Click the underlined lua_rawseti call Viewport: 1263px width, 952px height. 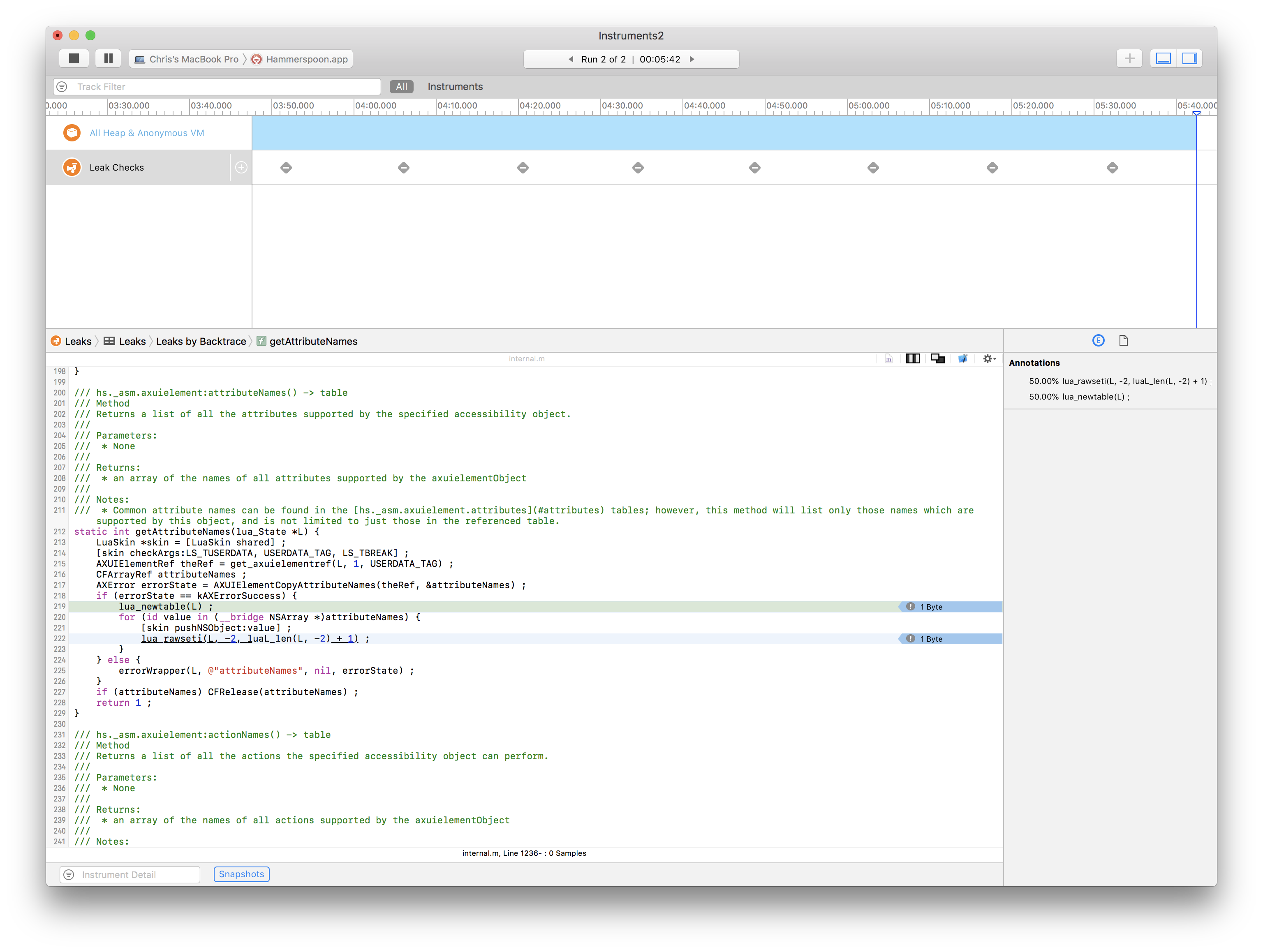point(250,639)
